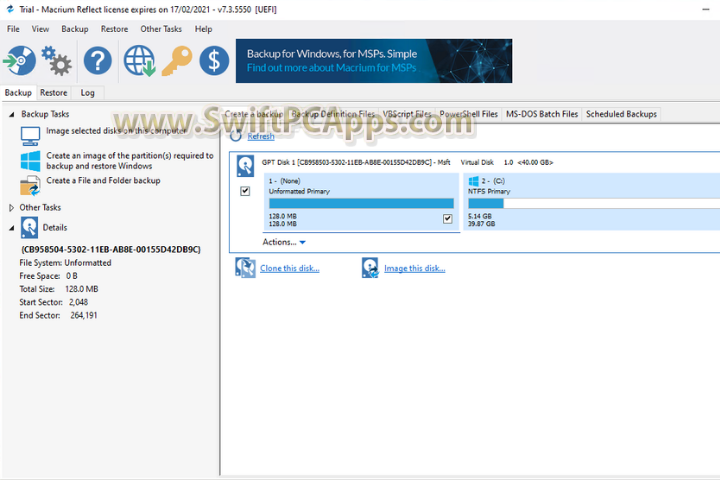720x480 pixels.
Task: Switch to the Log tab
Action: tap(87, 93)
